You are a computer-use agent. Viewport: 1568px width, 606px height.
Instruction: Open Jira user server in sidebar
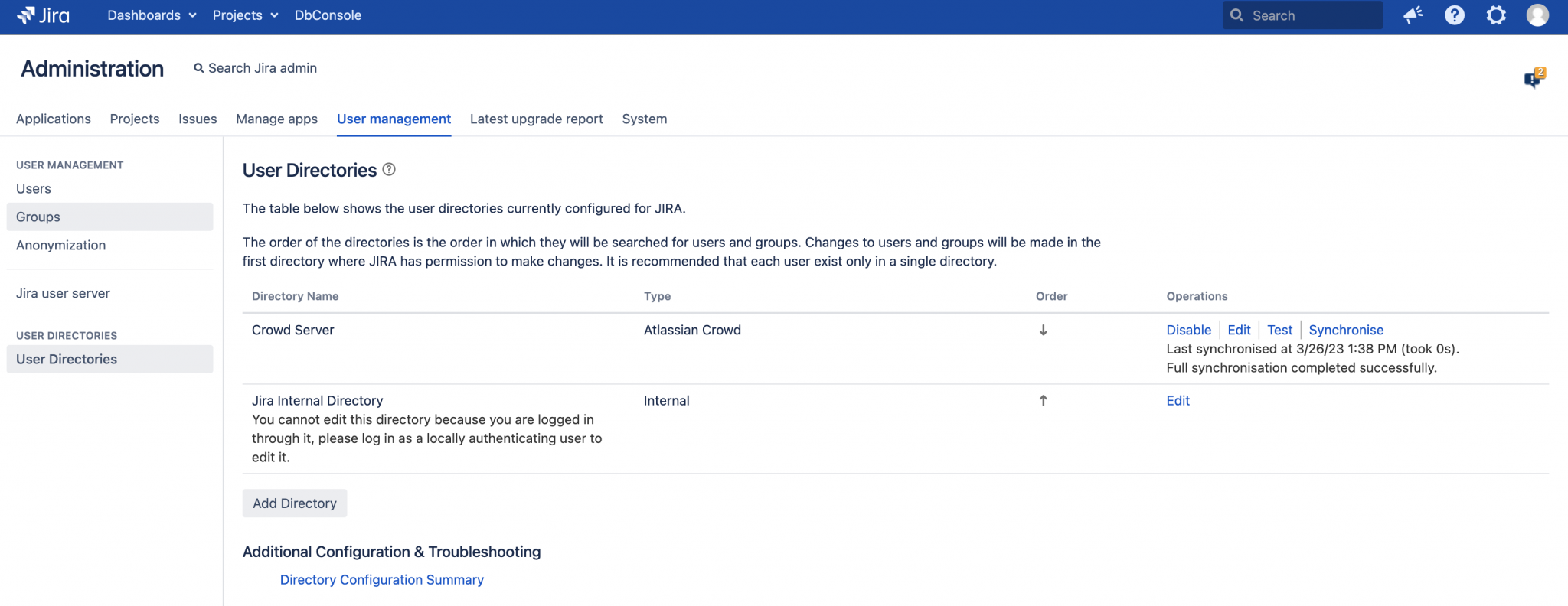[x=109, y=293]
